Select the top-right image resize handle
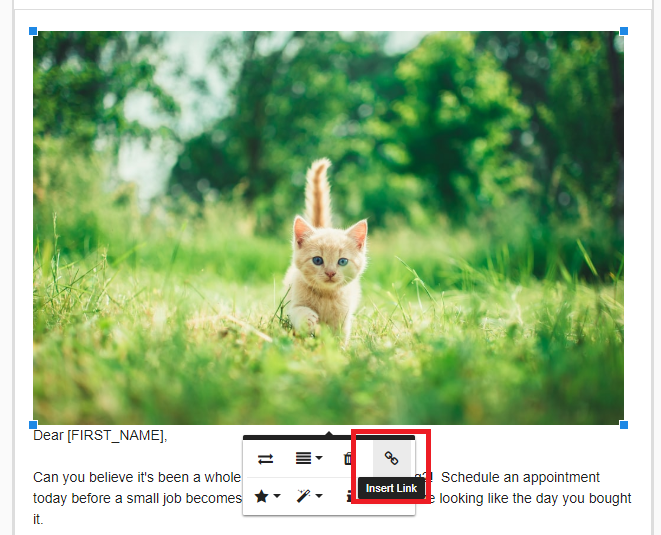This screenshot has width=661, height=535. (624, 31)
